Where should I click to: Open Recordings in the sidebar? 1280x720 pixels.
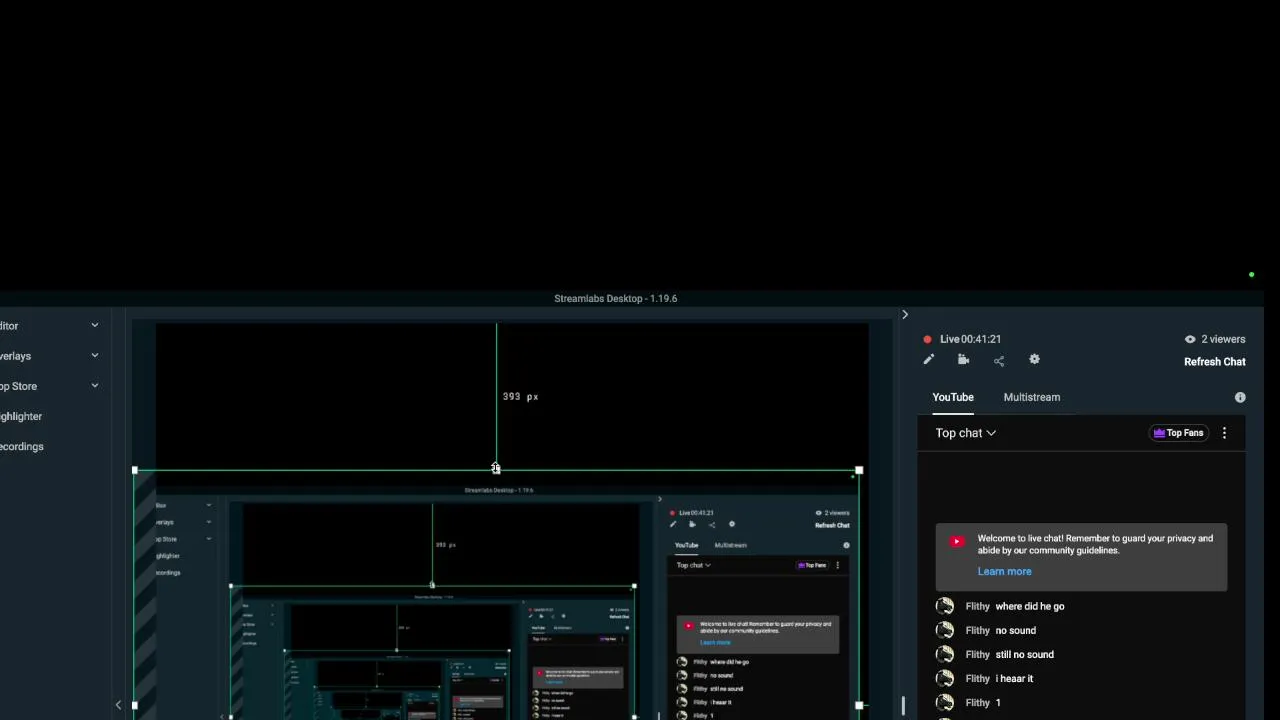pyautogui.click(x=21, y=446)
